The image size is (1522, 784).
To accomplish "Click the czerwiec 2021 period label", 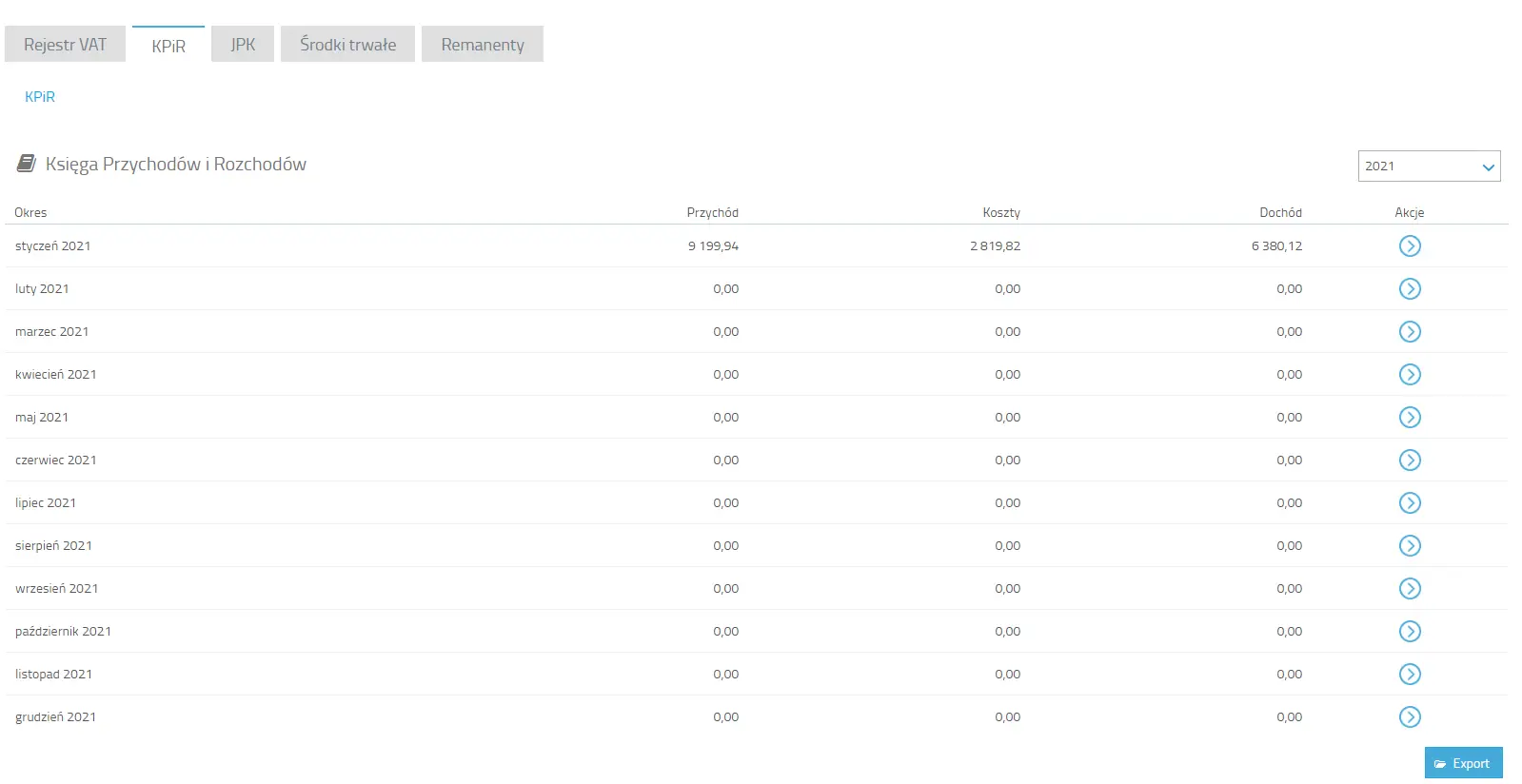I will coord(56,461).
